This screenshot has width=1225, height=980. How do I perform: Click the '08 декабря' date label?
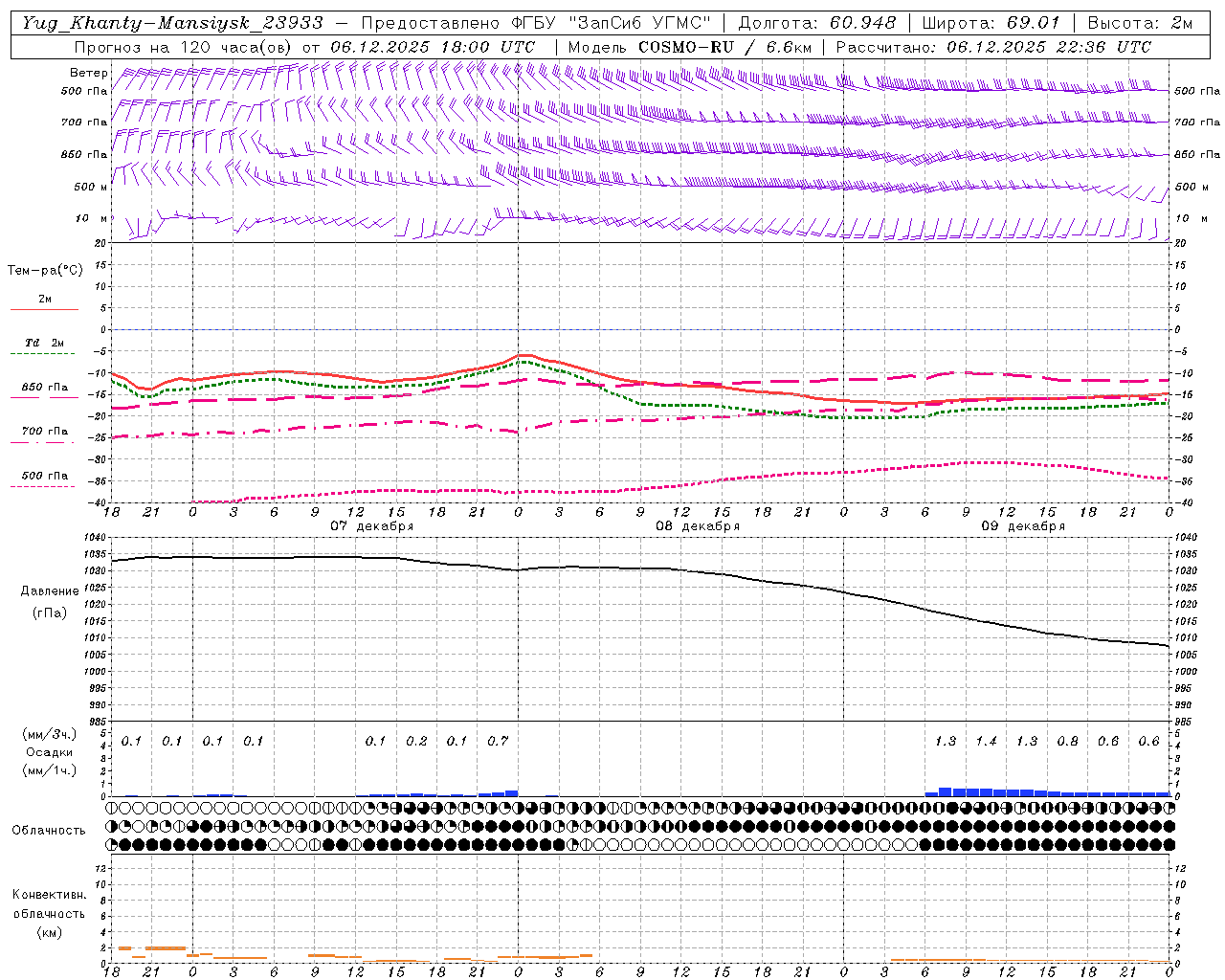698,526
